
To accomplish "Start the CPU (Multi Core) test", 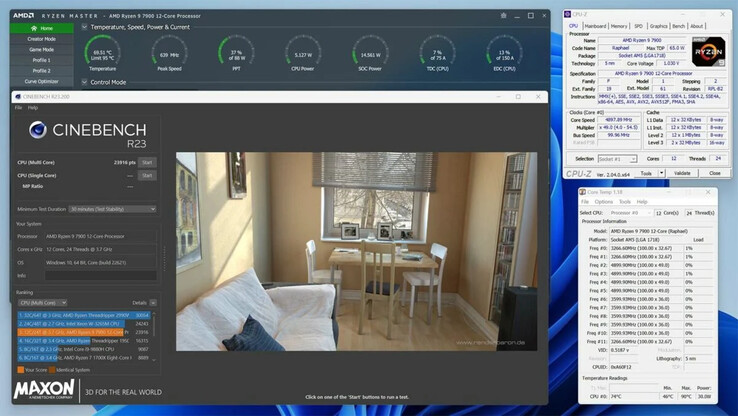I will 147,162.
